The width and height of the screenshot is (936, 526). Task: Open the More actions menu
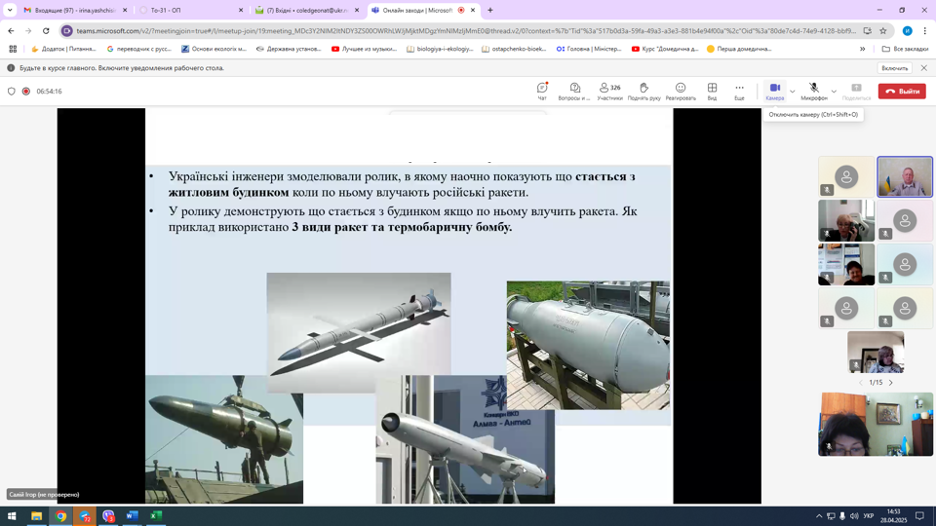[739, 91]
